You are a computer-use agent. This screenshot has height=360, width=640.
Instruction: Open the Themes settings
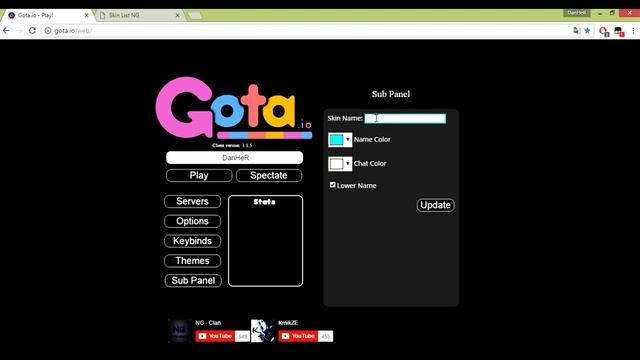(193, 260)
